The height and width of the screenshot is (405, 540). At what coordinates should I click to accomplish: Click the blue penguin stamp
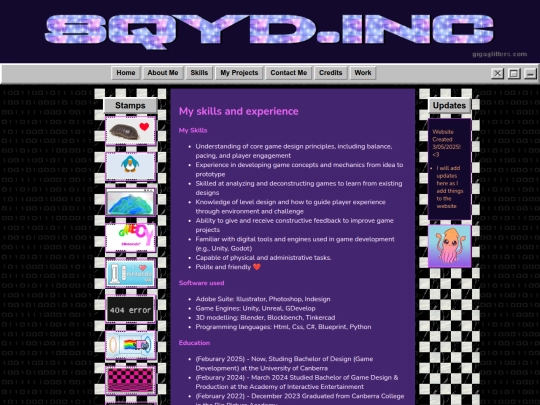(x=131, y=166)
